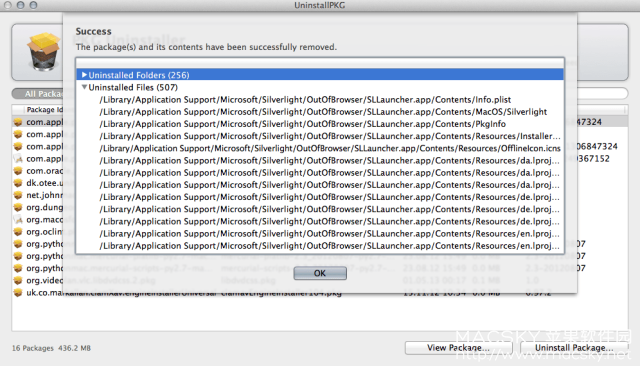
Task: Select the org.oclin package row text
Action: [x=45, y=232]
